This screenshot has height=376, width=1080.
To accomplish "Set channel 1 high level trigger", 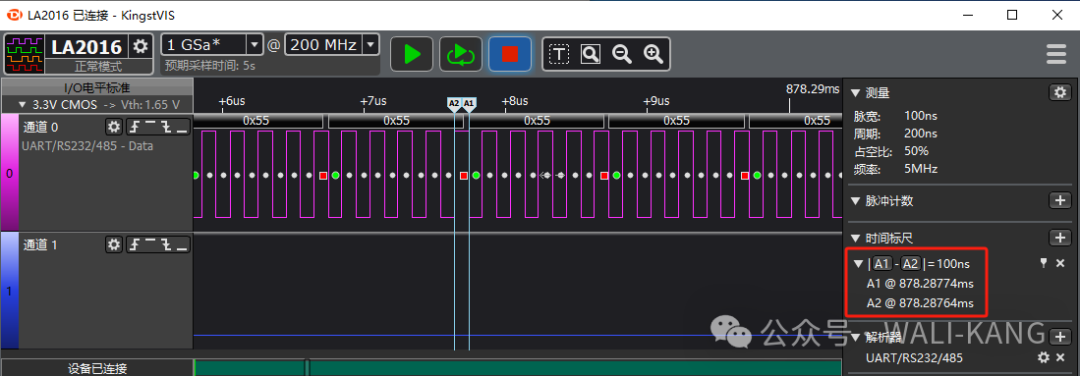I will (x=150, y=244).
